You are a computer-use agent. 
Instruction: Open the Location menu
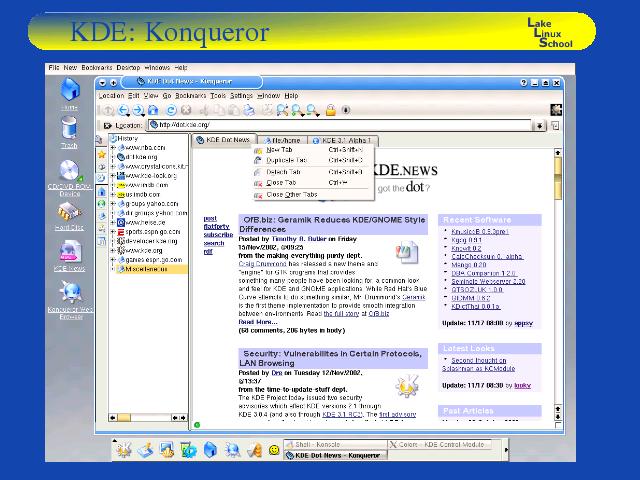(x=111, y=96)
